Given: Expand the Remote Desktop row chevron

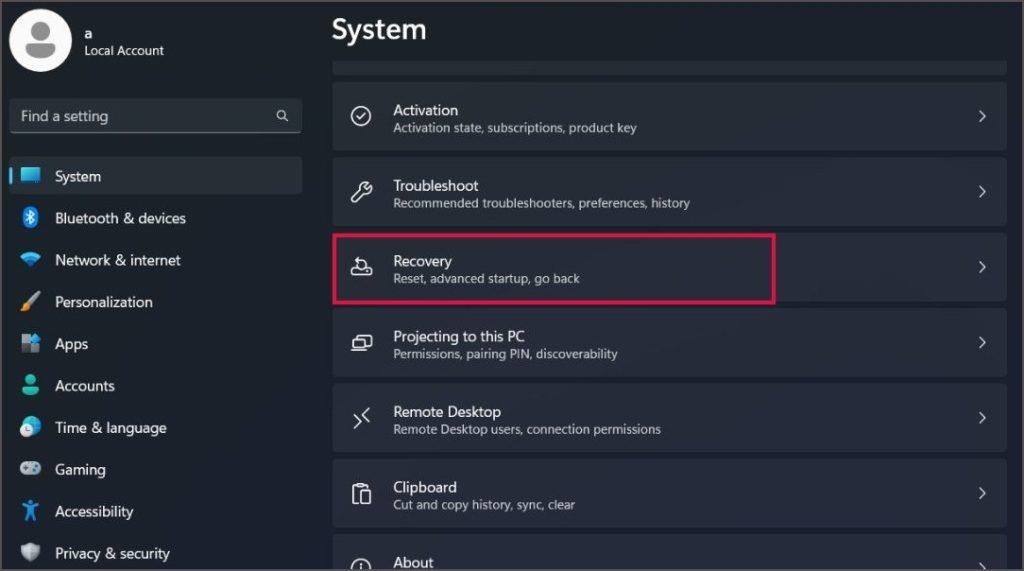Looking at the screenshot, I should coord(982,417).
